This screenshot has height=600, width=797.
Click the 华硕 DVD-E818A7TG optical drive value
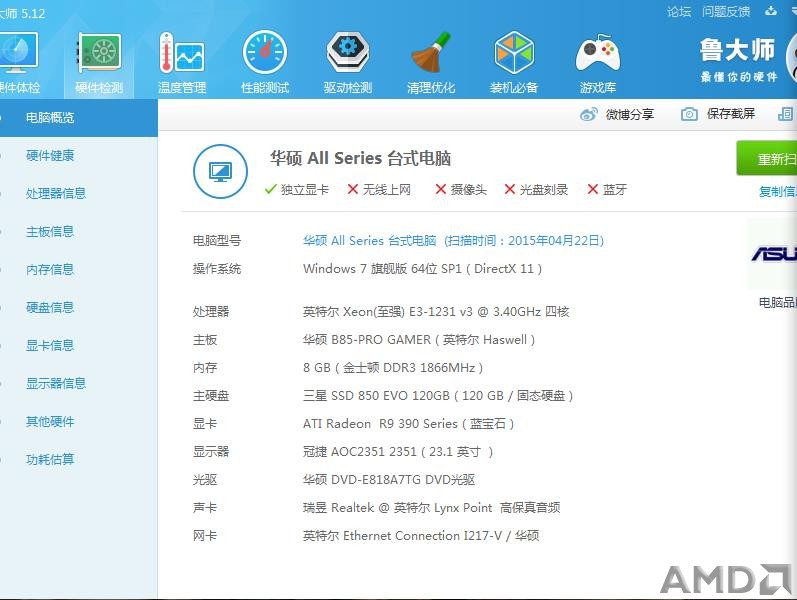tap(389, 479)
